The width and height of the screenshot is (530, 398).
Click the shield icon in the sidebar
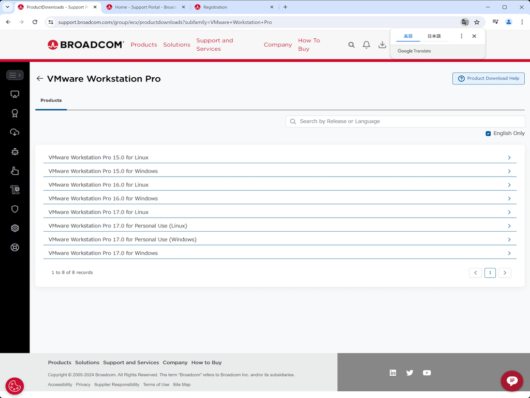click(x=15, y=209)
